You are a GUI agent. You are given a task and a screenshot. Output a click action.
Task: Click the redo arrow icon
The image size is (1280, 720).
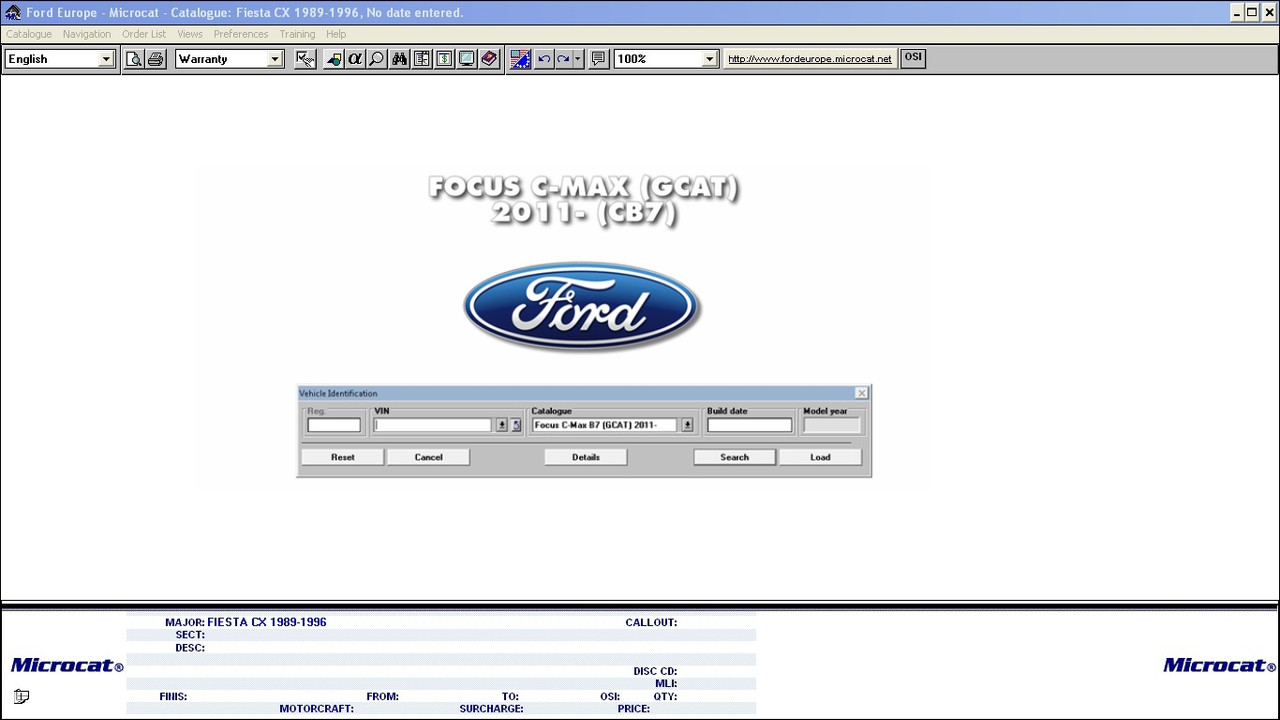click(563, 59)
